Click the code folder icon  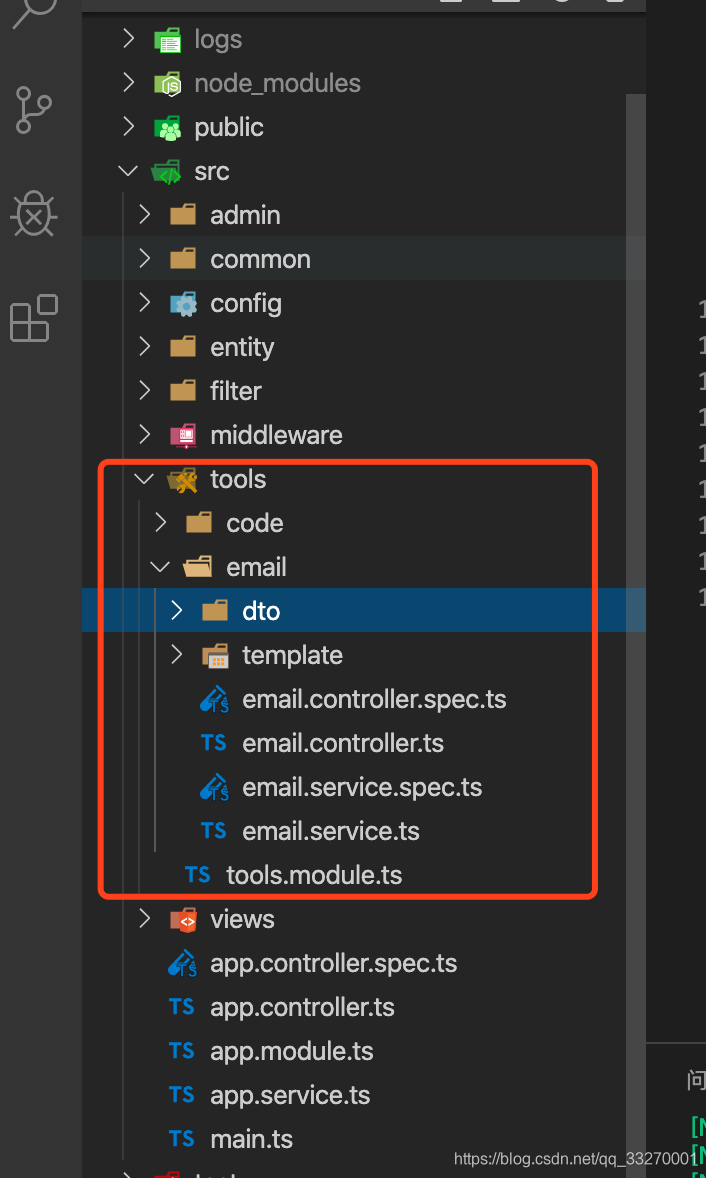click(200, 523)
